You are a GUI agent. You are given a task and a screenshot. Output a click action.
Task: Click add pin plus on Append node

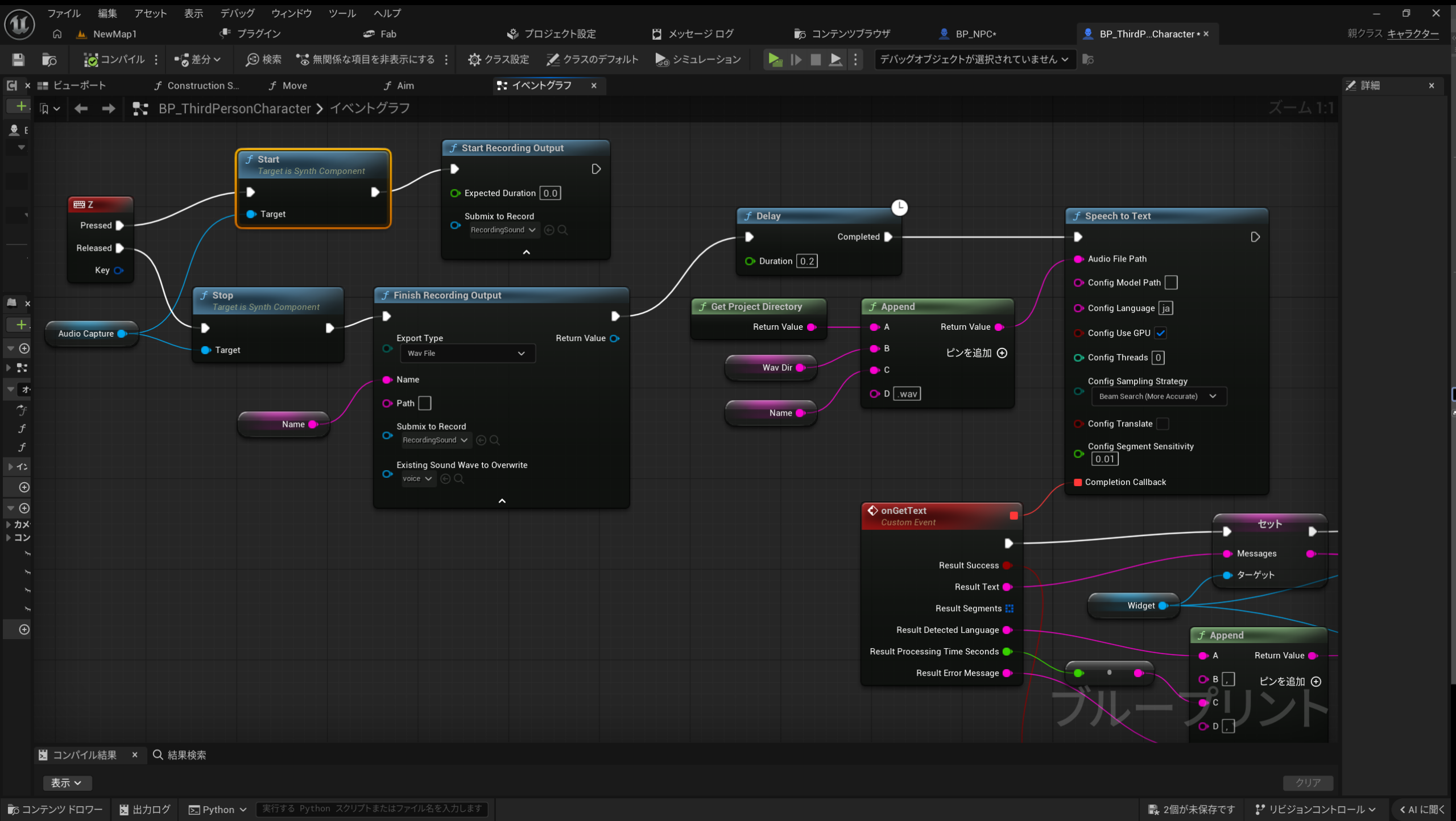click(x=1002, y=353)
